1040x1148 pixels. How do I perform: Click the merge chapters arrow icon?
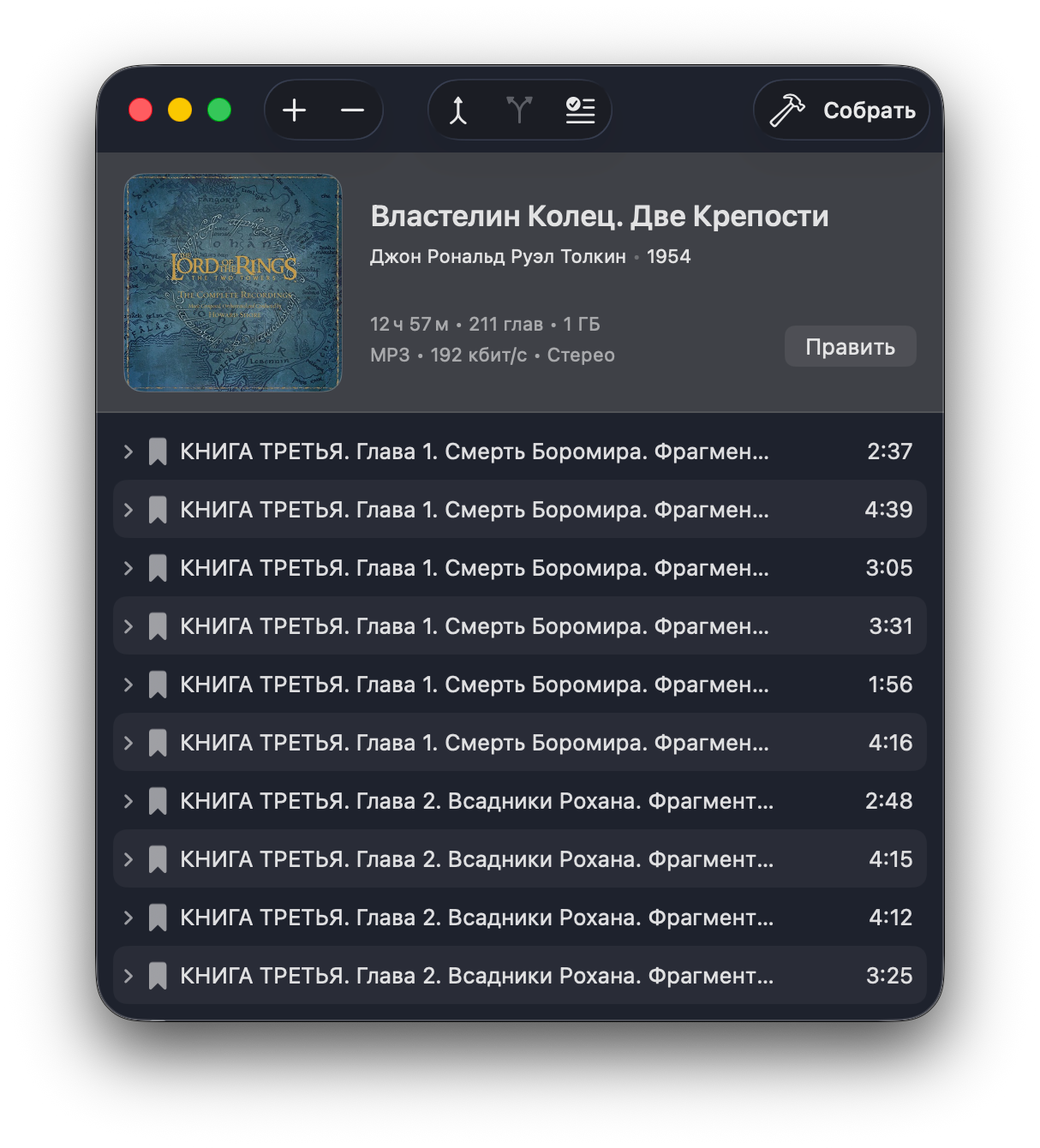tap(458, 111)
